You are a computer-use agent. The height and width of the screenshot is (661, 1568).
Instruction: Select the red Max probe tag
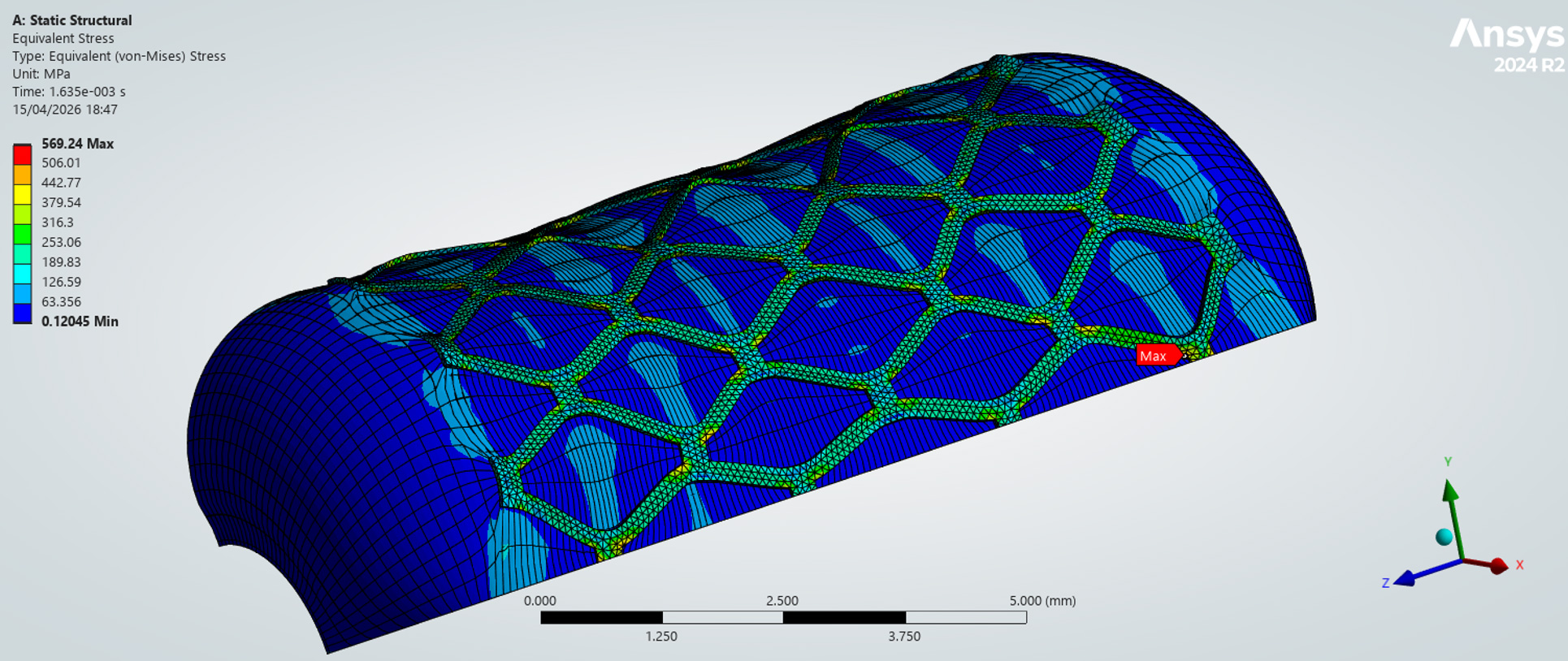pyautogui.click(x=1158, y=355)
